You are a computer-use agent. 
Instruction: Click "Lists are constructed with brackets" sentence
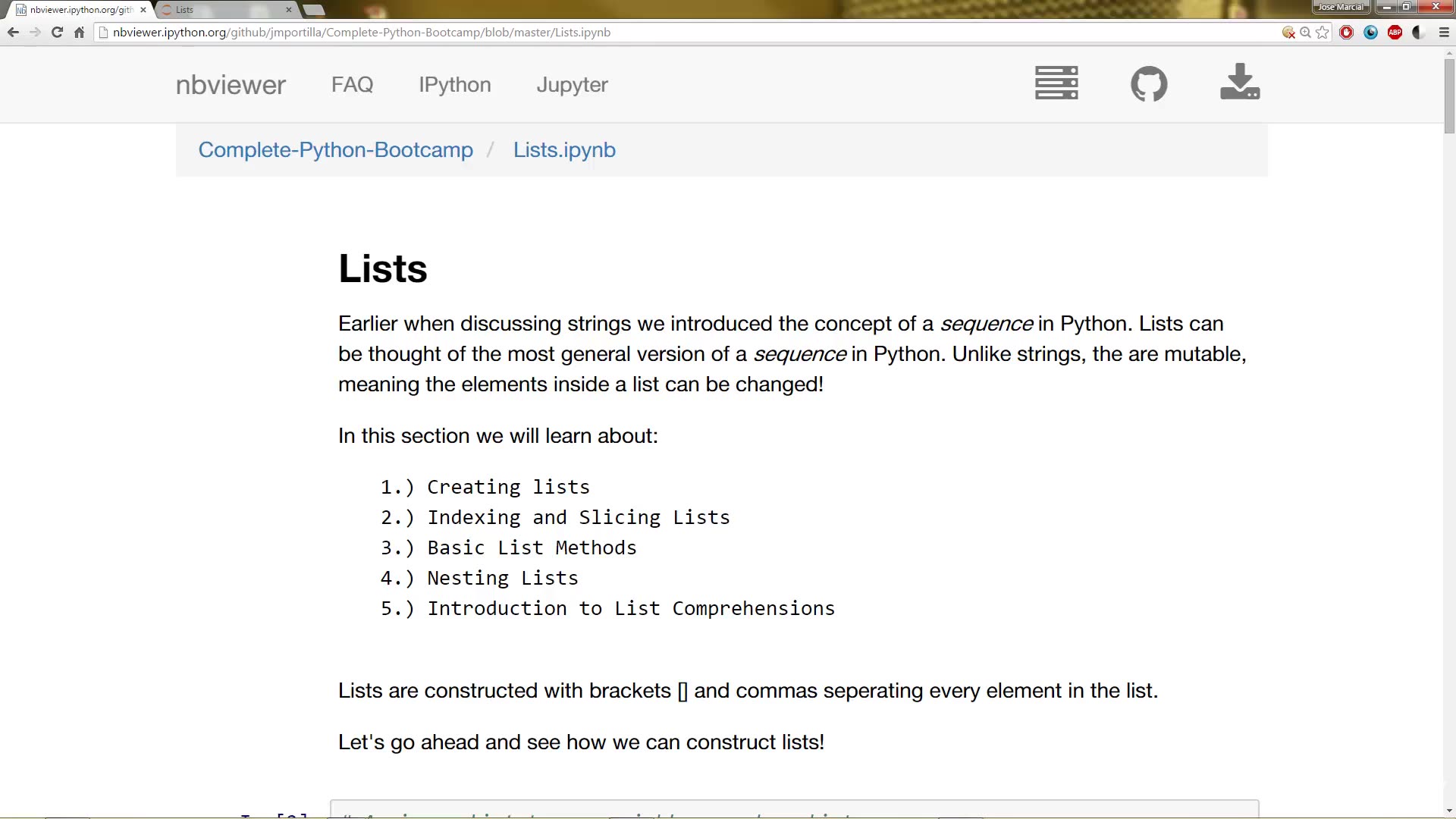748,691
